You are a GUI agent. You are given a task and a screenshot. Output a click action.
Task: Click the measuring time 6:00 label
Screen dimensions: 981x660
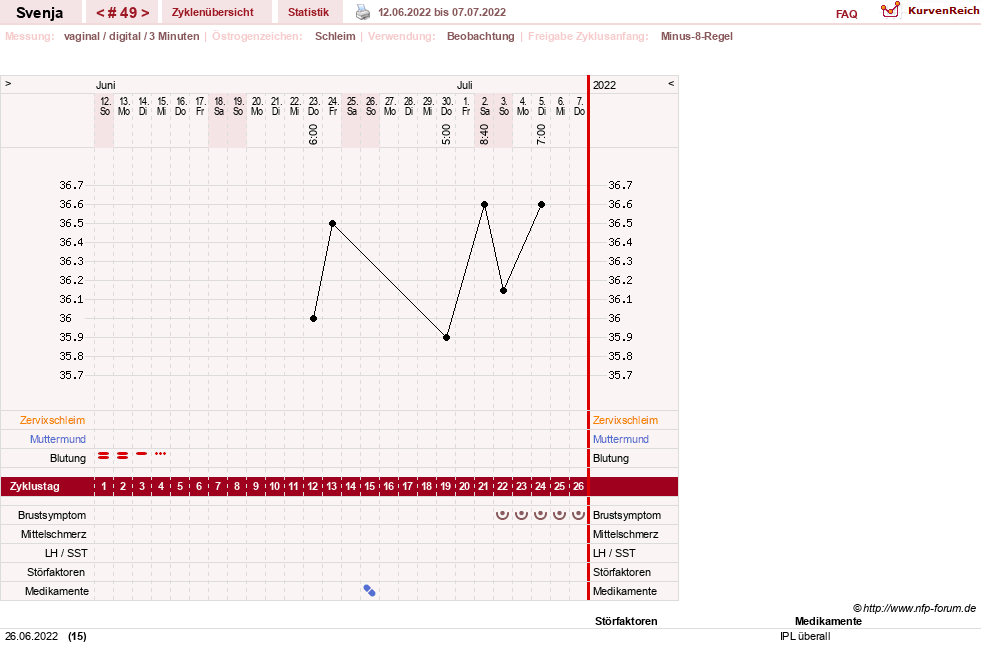(x=313, y=135)
